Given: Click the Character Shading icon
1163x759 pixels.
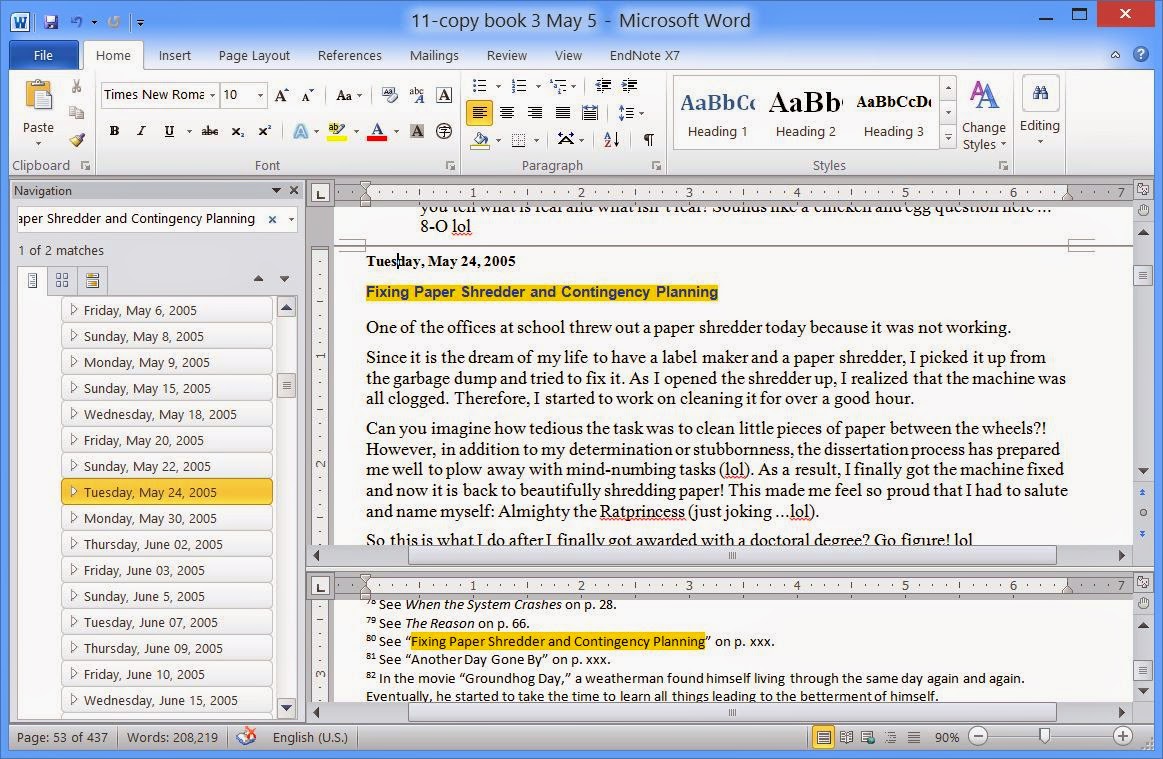Looking at the screenshot, I should tap(417, 131).
